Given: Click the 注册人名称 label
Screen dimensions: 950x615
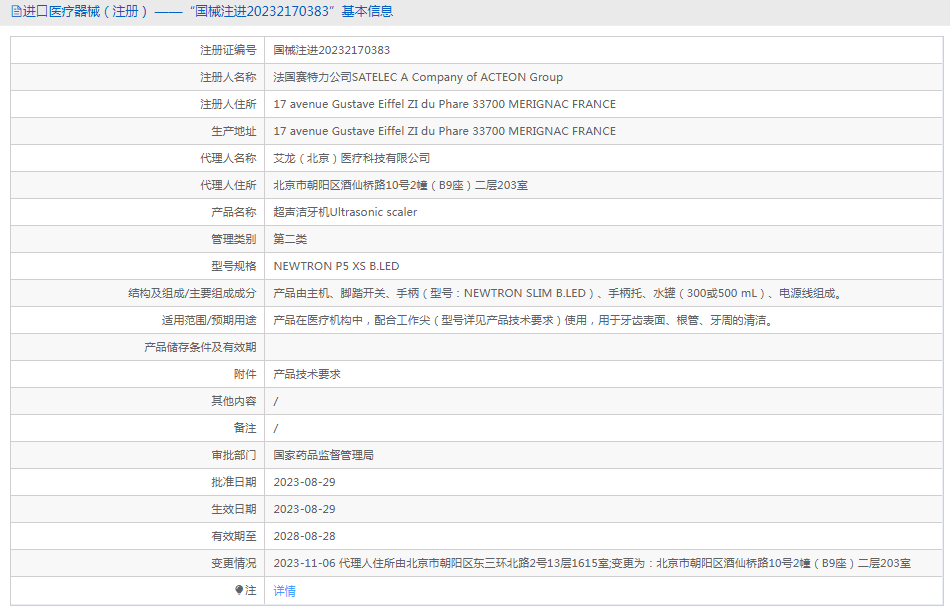Looking at the screenshot, I should (x=228, y=77).
